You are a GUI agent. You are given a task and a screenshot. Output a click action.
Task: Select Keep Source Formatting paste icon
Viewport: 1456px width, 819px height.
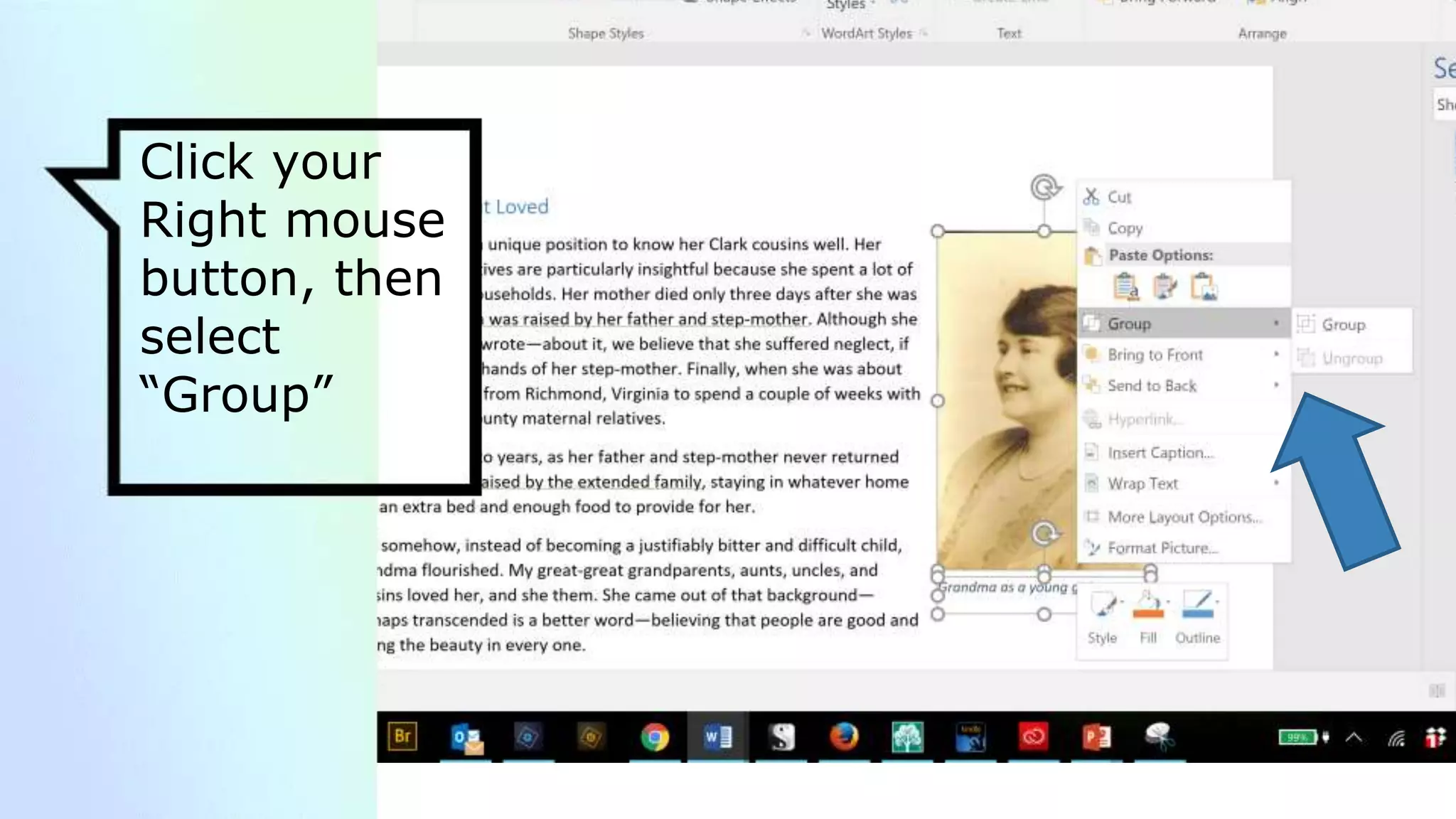pyautogui.click(x=1125, y=287)
